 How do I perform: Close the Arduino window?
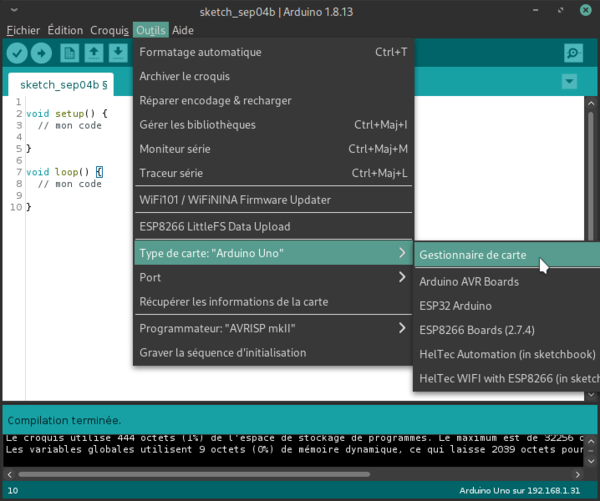[585, 10]
